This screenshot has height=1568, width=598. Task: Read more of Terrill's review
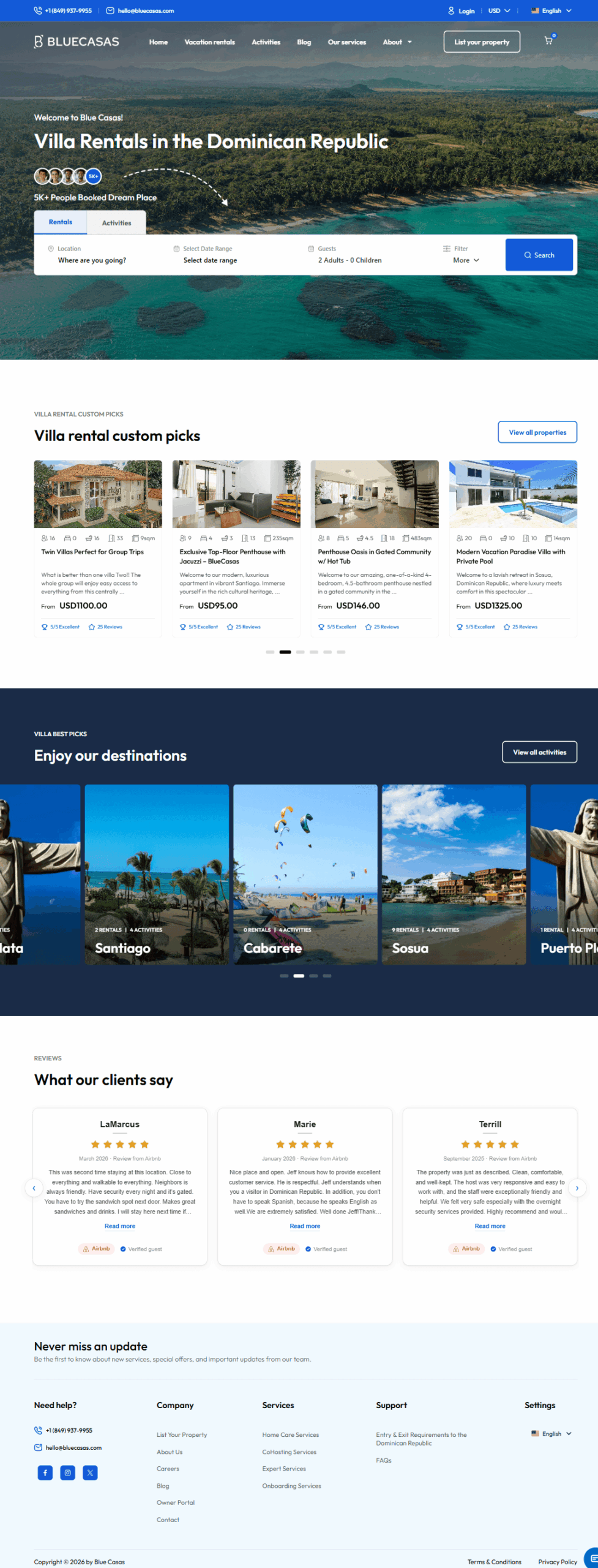tap(490, 1226)
